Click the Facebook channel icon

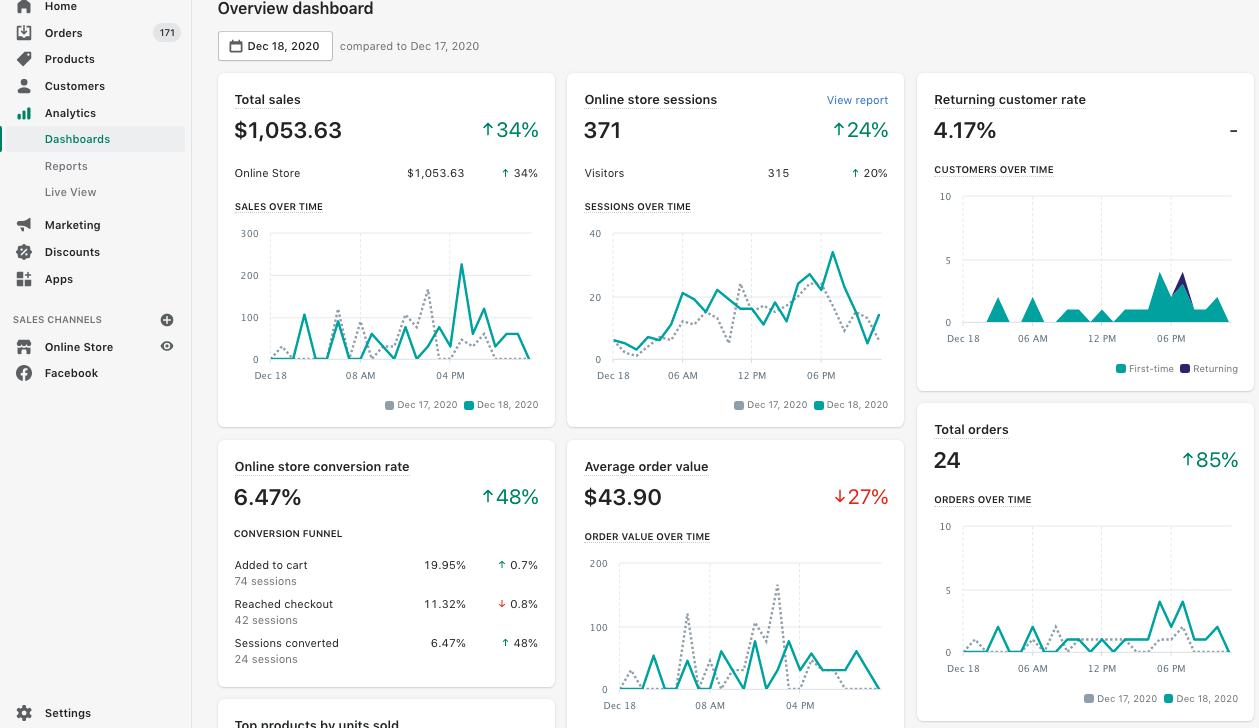point(24,373)
